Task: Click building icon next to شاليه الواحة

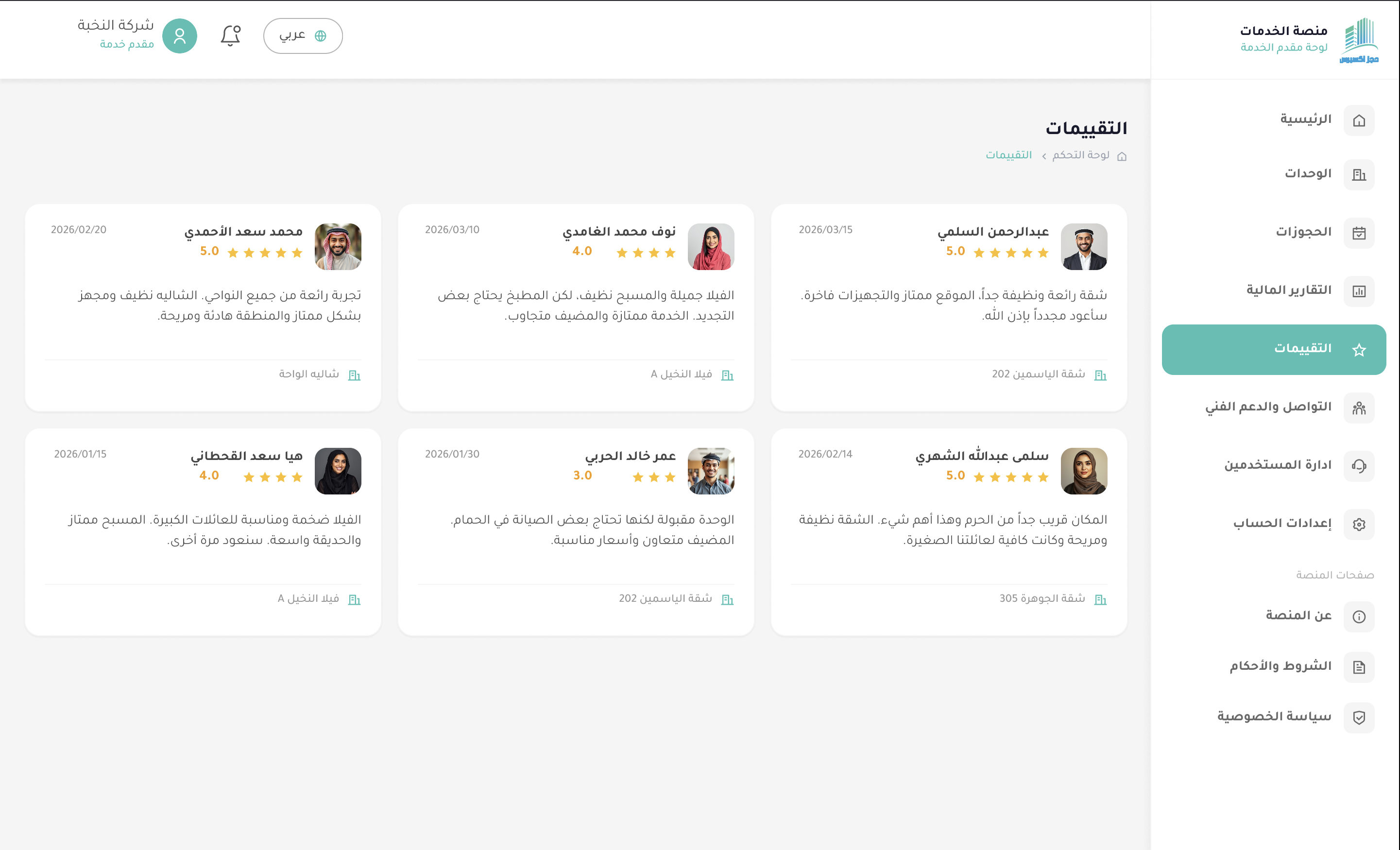Action: tap(354, 375)
